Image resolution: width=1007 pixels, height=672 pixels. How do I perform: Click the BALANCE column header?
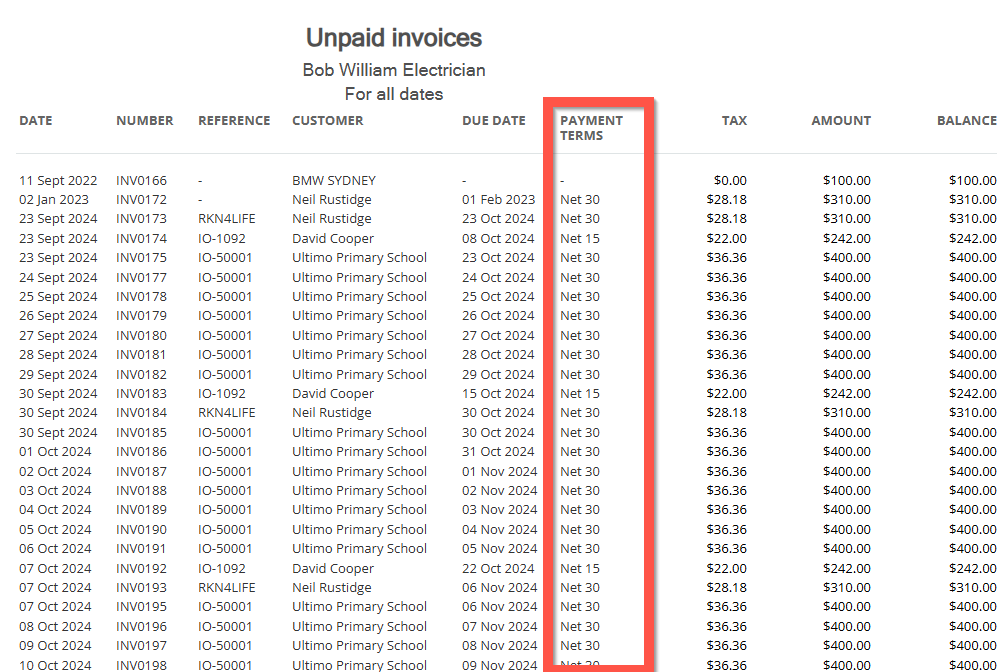tap(967, 120)
